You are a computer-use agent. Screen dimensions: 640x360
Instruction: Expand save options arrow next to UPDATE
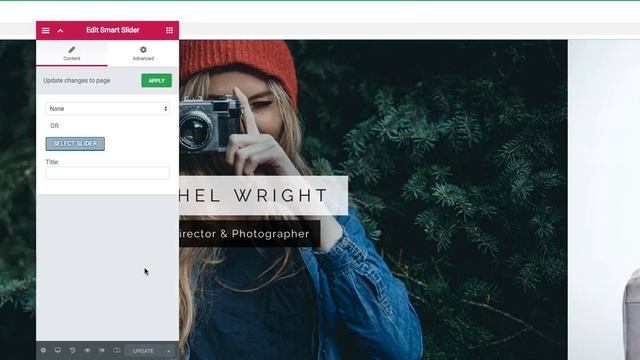(169, 351)
